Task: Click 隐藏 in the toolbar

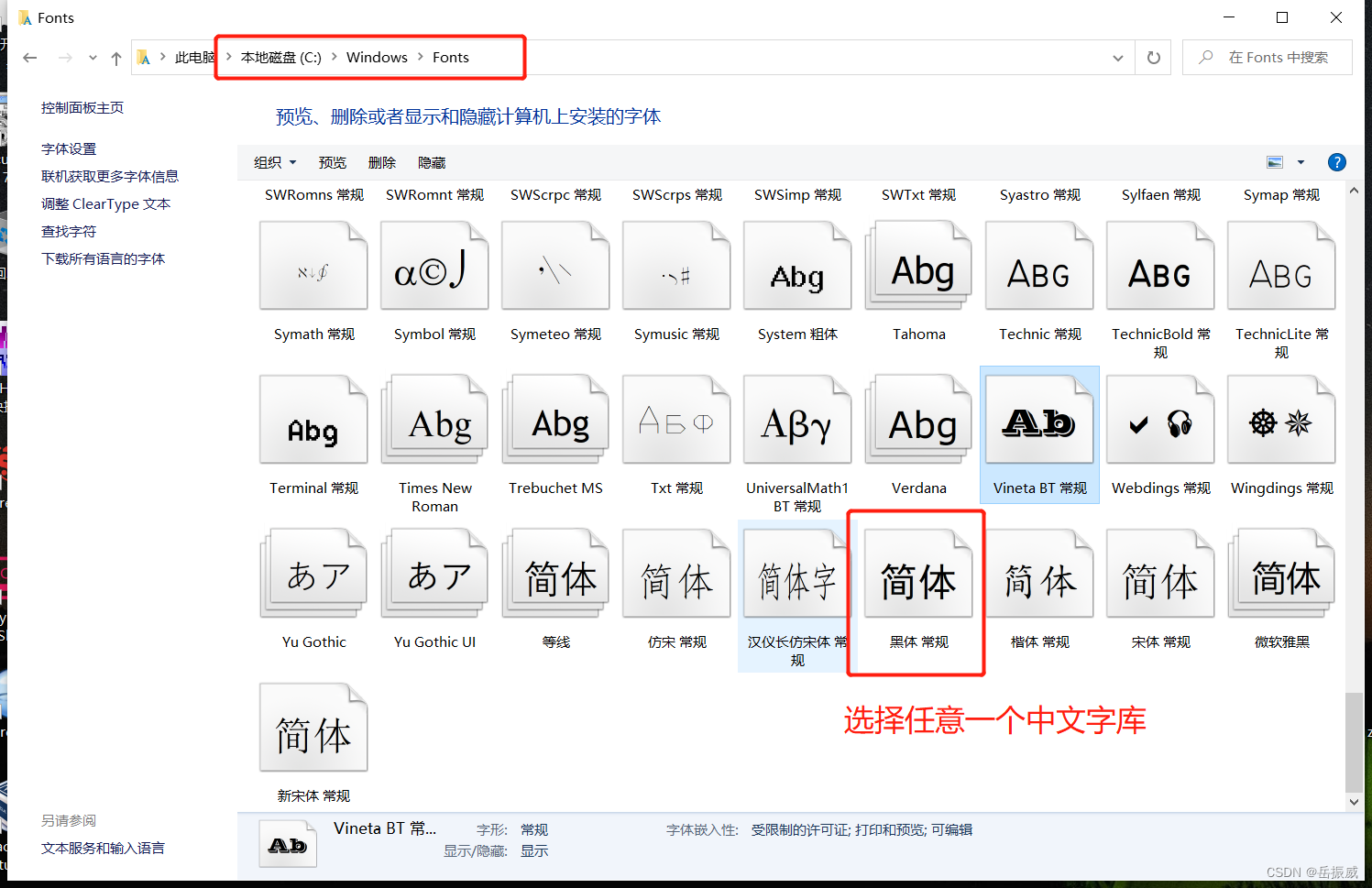Action: pos(431,162)
